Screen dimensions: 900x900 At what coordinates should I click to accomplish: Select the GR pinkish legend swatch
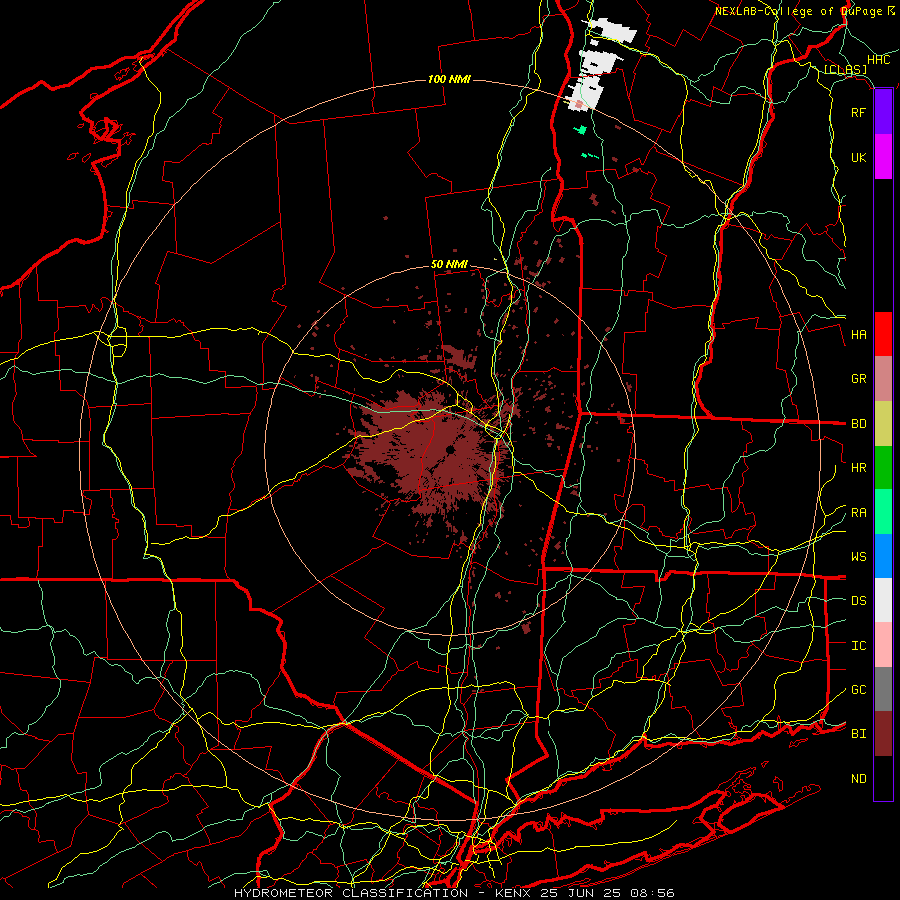click(x=883, y=379)
